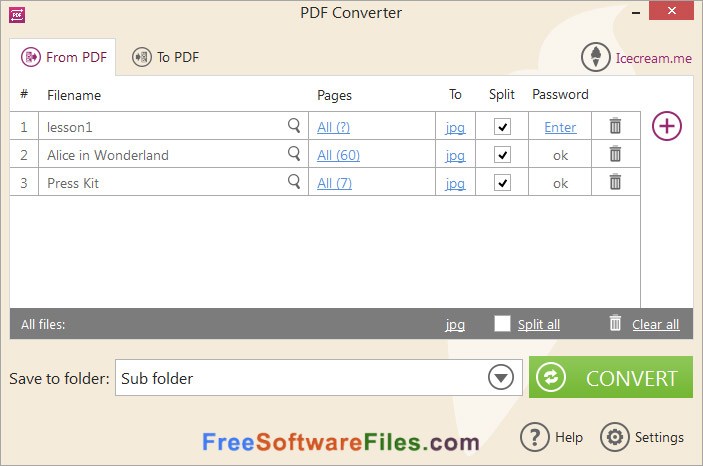The image size is (703, 466).
Task: Select the lesson1 filename cell
Action: (173, 126)
